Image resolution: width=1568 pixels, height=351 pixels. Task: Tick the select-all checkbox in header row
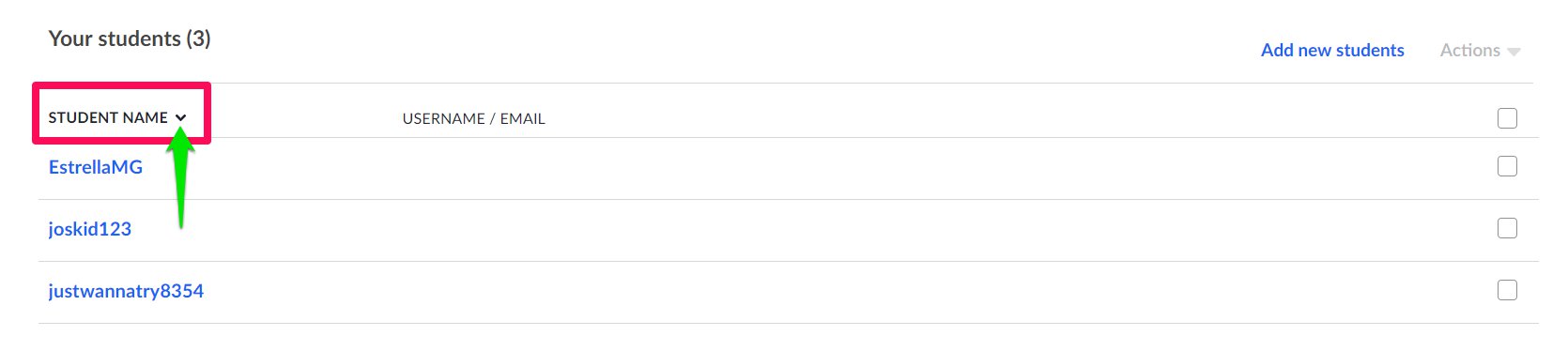(x=1507, y=118)
